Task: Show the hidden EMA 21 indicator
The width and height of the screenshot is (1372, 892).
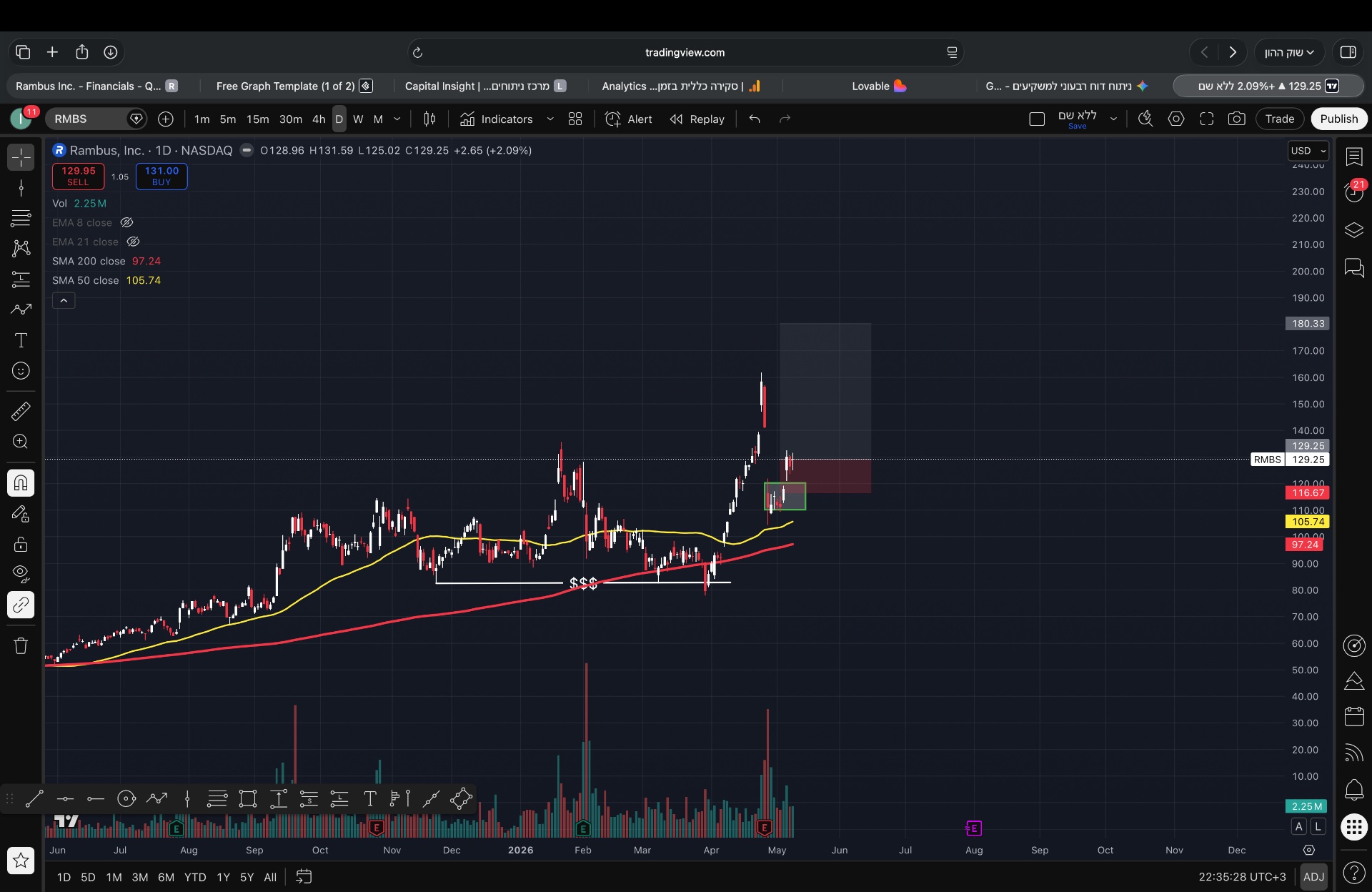Action: (x=133, y=242)
